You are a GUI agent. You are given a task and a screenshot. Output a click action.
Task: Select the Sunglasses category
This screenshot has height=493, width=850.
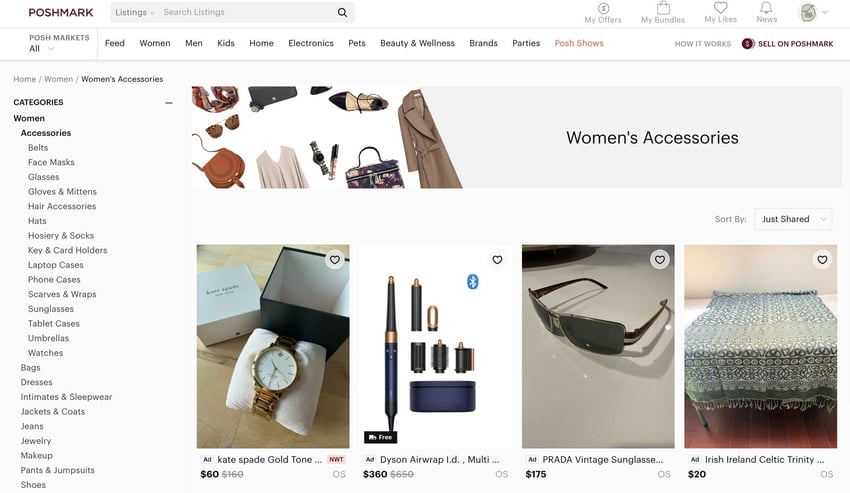click(x=50, y=309)
